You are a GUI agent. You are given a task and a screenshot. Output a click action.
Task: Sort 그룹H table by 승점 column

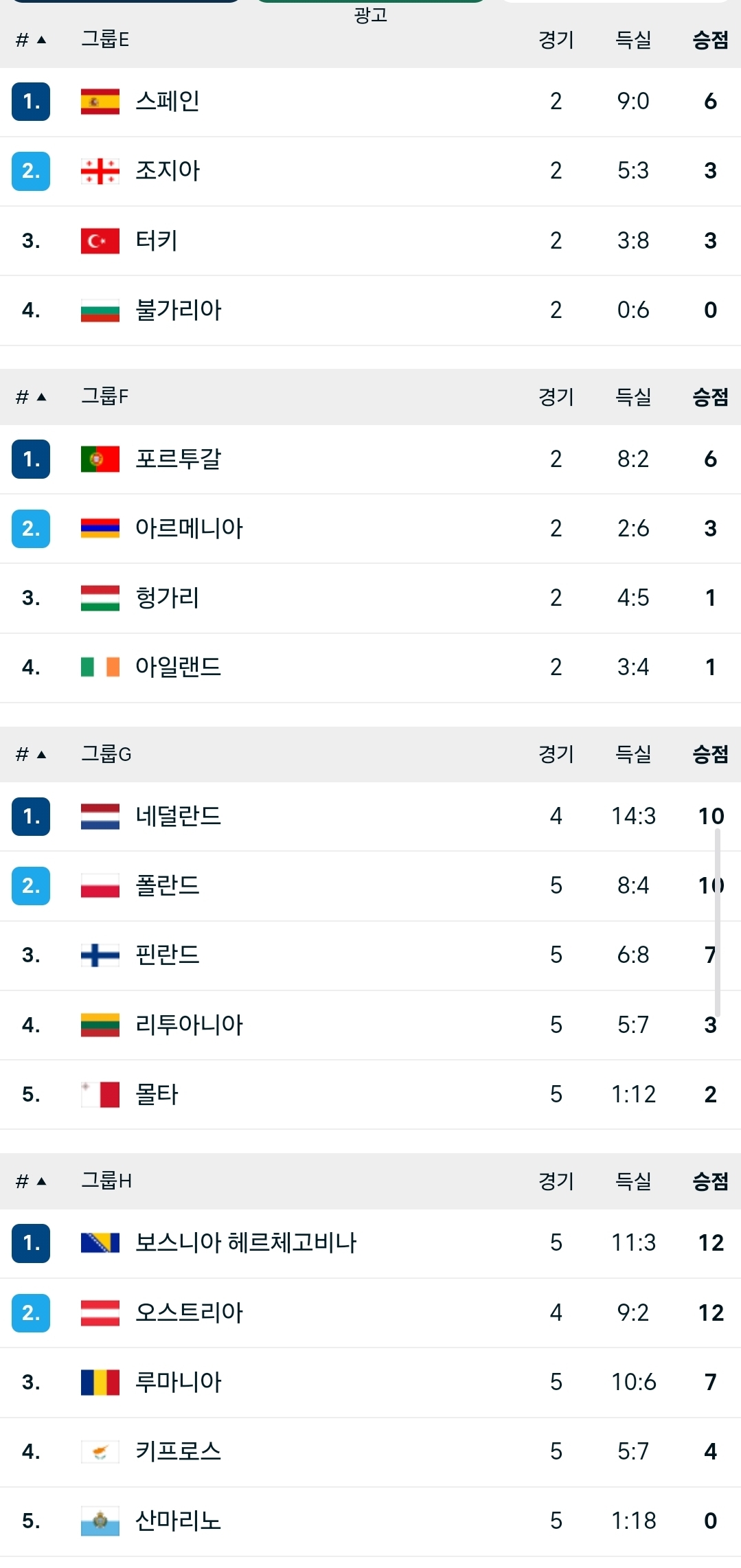point(710,1181)
